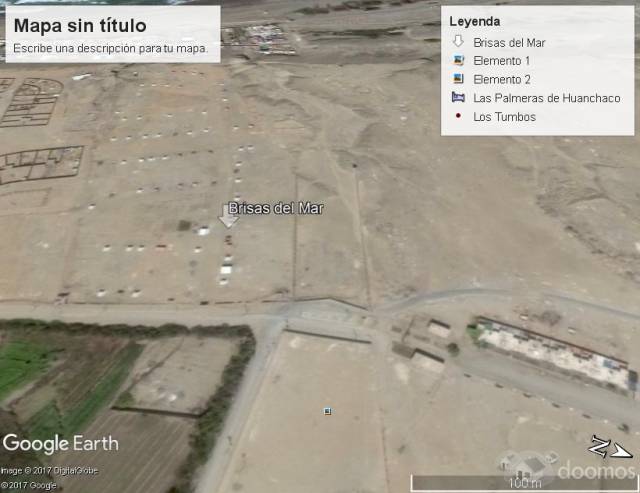Select Los Tumbos legend entry
The height and width of the screenshot is (493, 640).
click(x=504, y=117)
